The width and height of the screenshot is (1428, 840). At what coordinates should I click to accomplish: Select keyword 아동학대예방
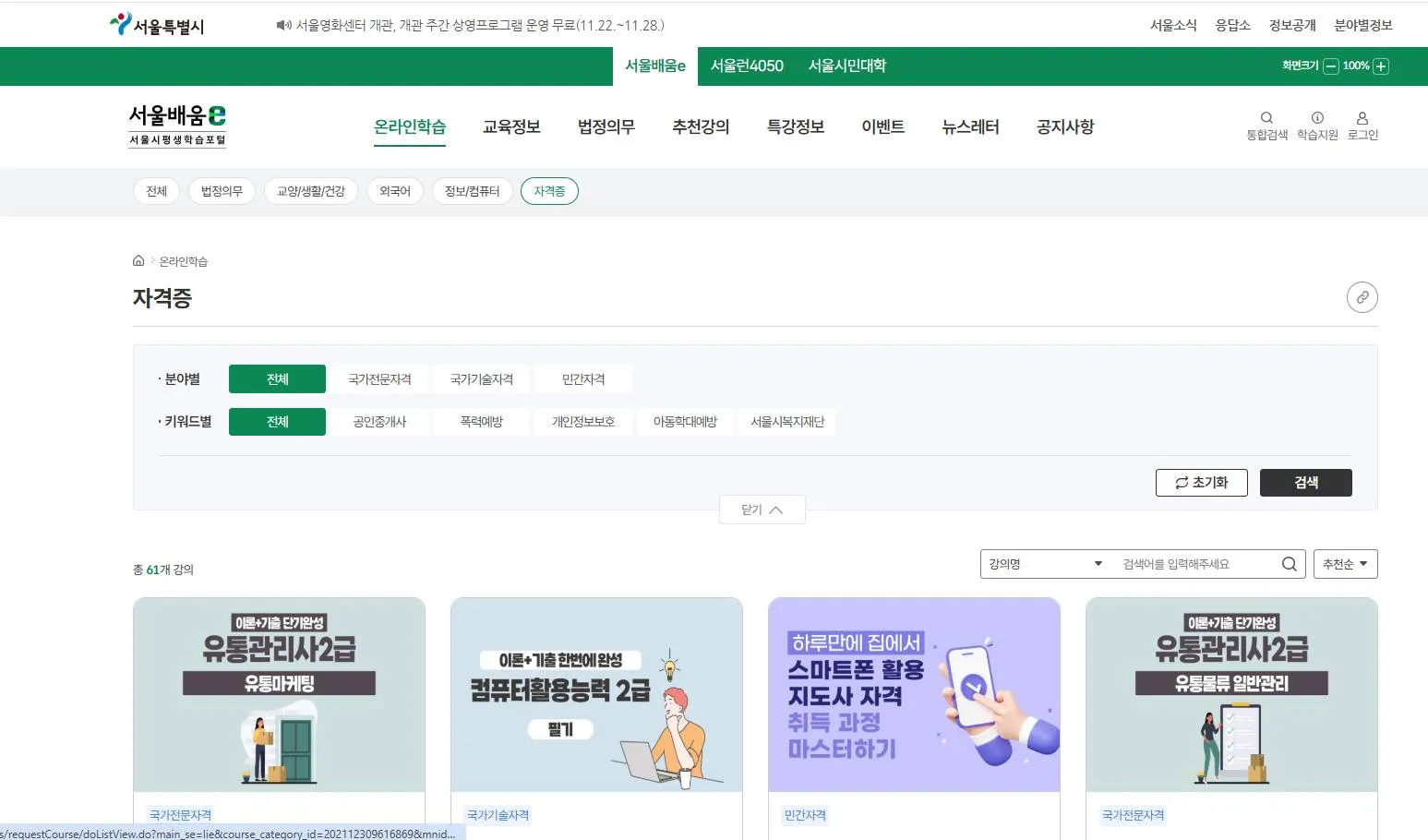(685, 422)
